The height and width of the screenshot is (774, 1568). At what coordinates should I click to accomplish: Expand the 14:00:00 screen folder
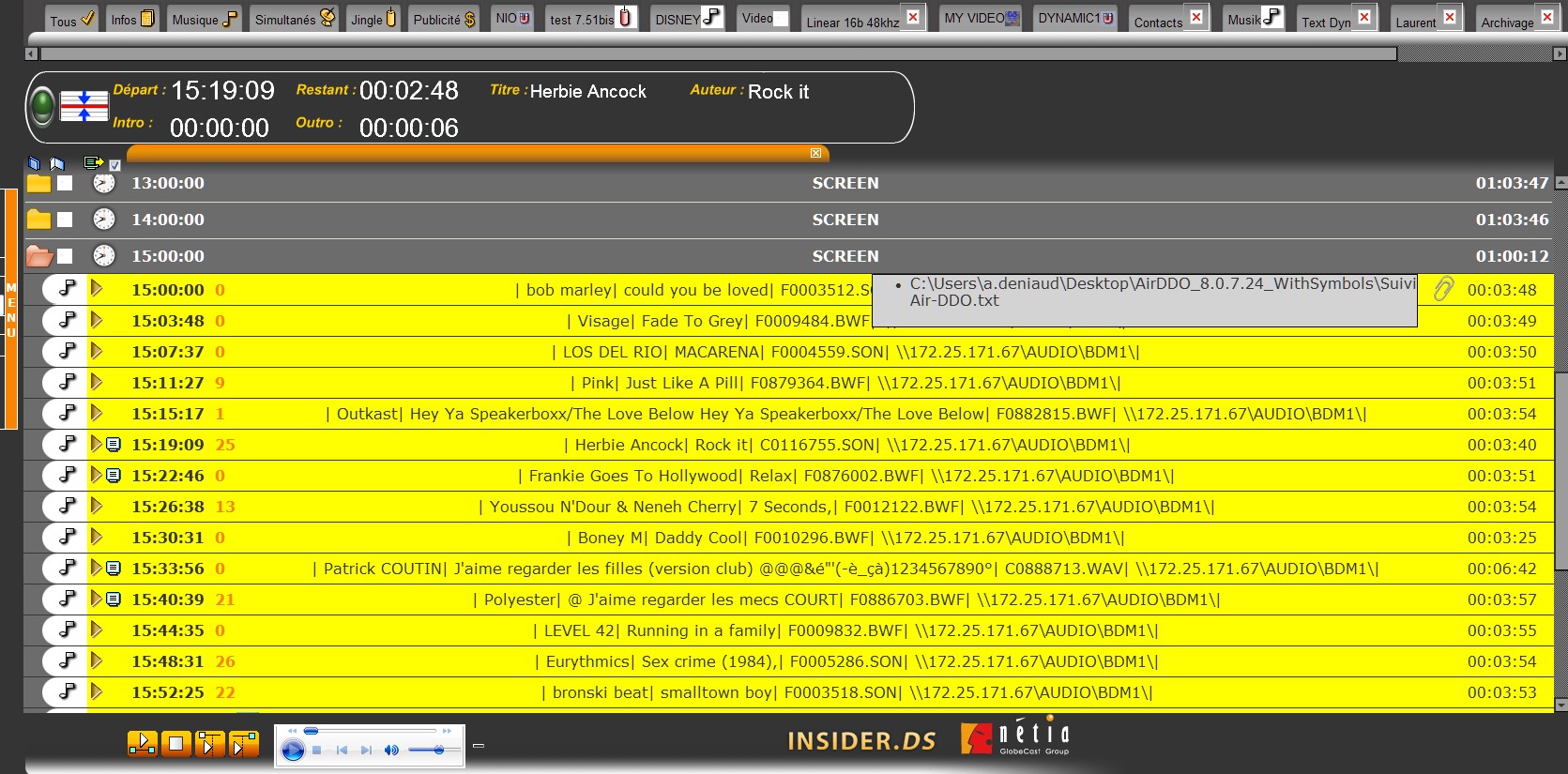tap(38, 220)
